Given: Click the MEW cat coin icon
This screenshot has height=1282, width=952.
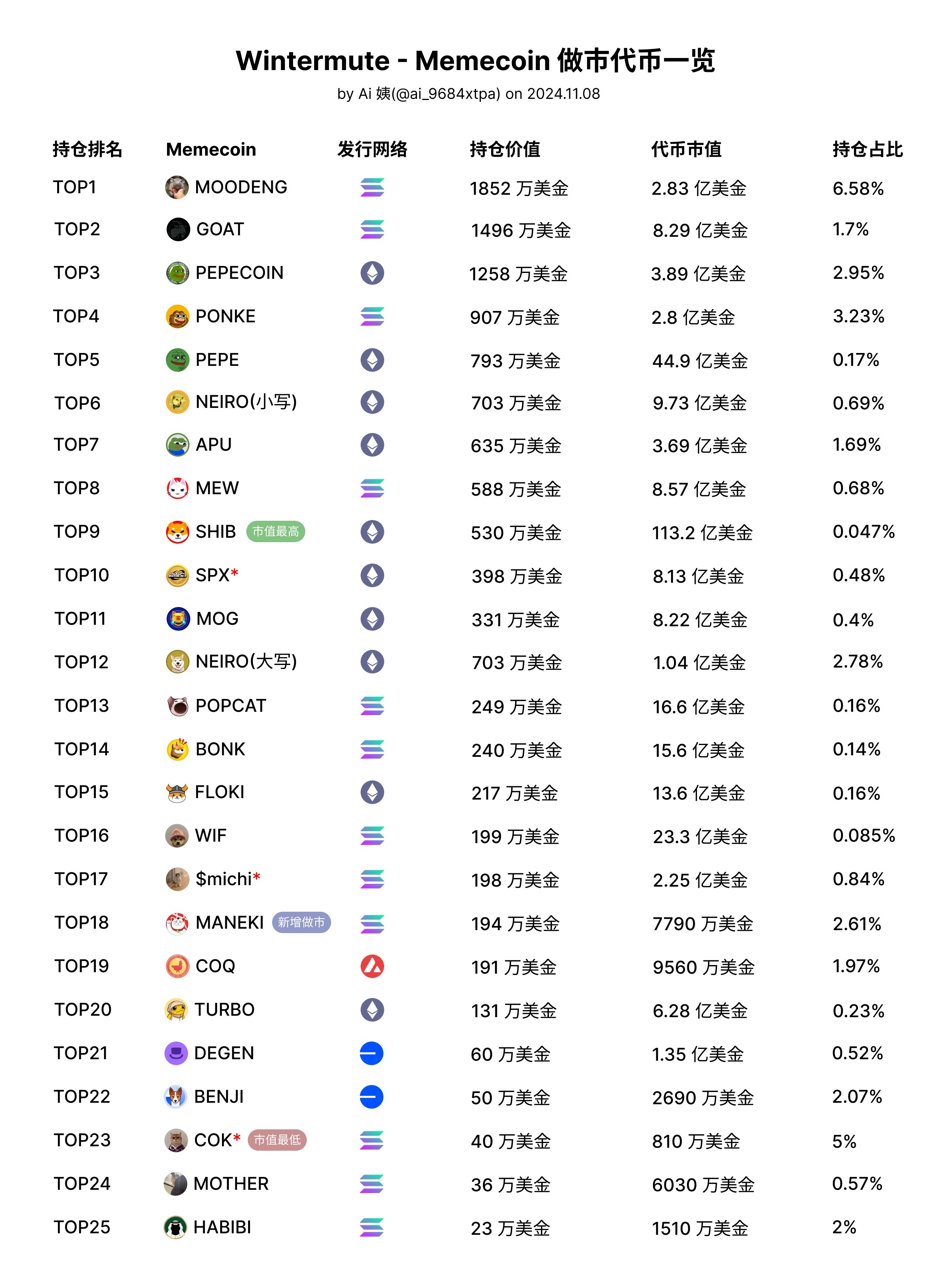Looking at the screenshot, I should point(177,488).
